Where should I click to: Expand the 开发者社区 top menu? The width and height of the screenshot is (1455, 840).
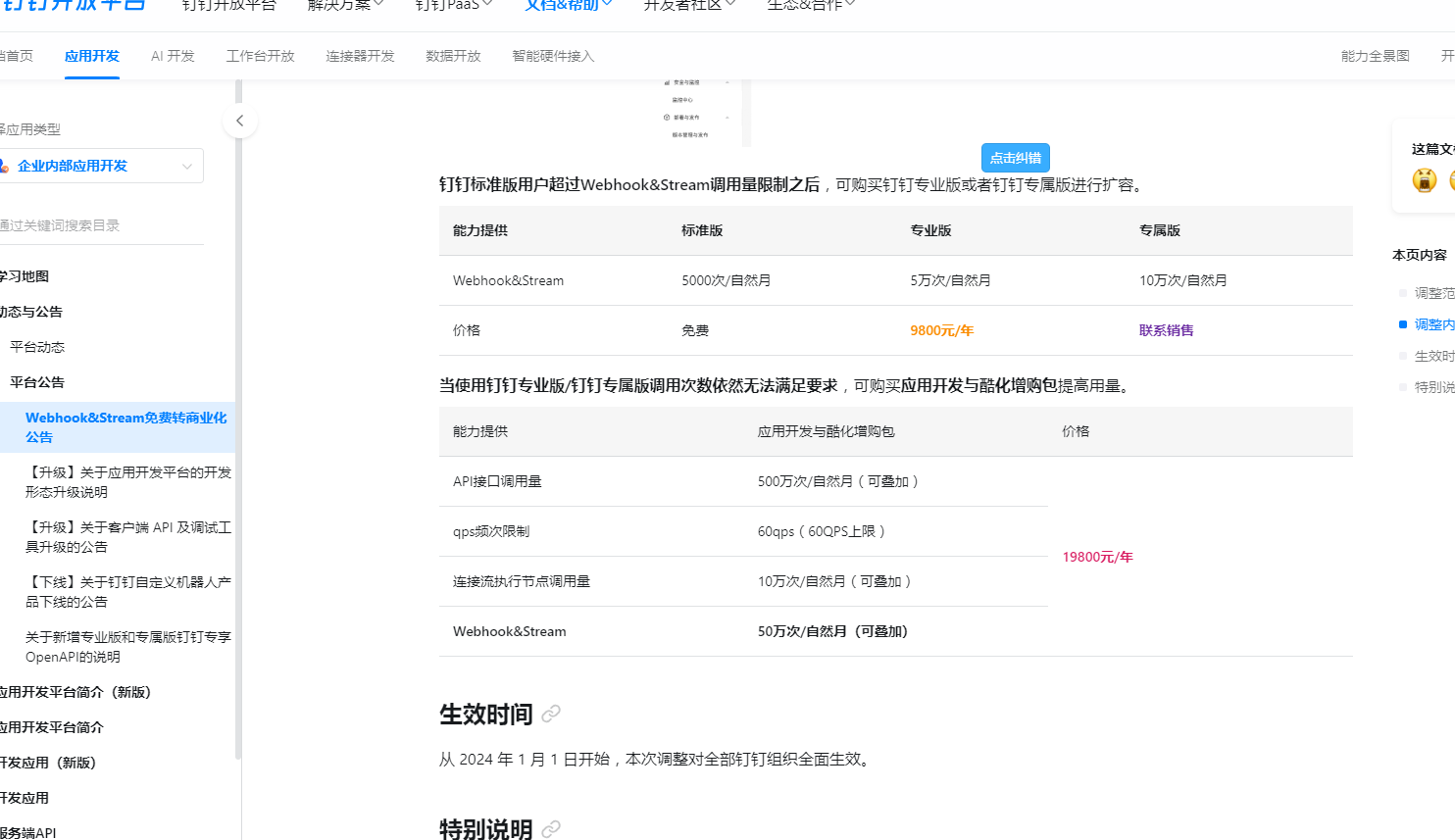point(689,5)
